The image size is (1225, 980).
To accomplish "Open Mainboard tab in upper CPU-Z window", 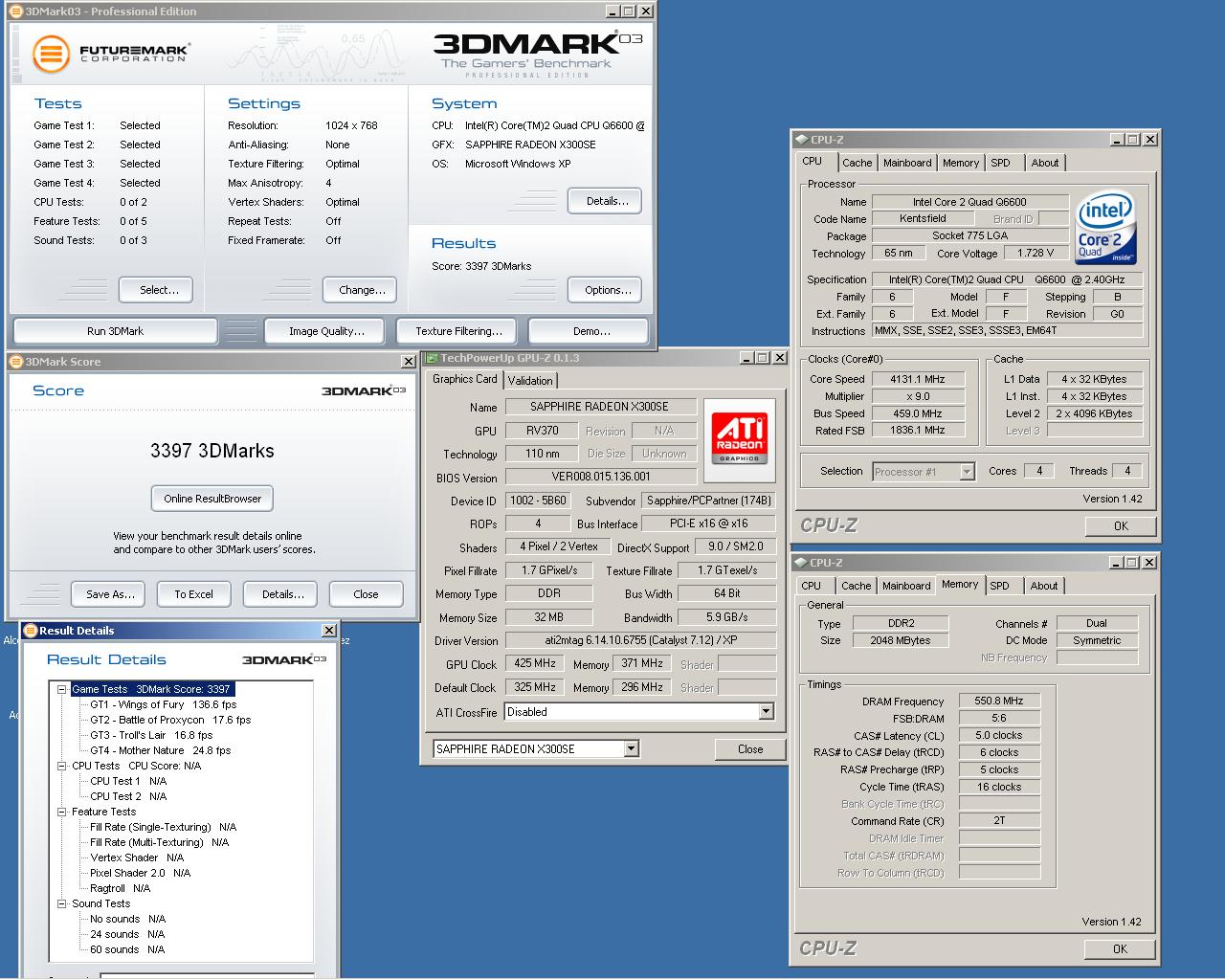I will pyautogui.click(x=907, y=163).
